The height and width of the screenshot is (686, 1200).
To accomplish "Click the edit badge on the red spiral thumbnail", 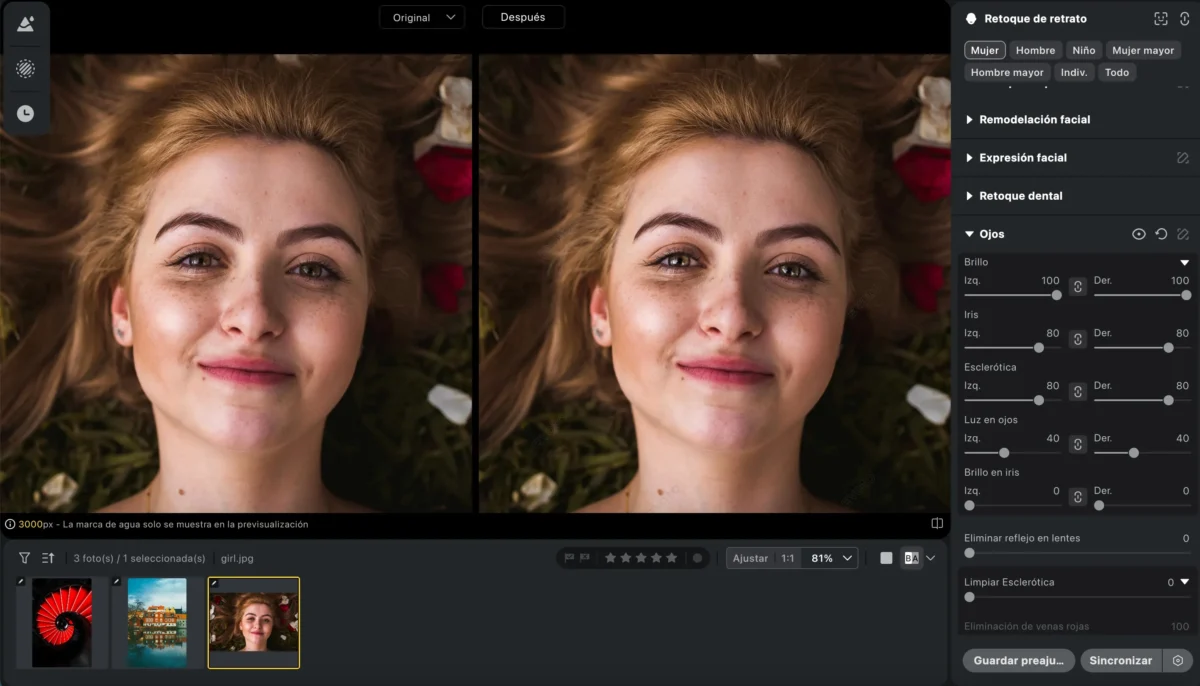I will click(20, 582).
